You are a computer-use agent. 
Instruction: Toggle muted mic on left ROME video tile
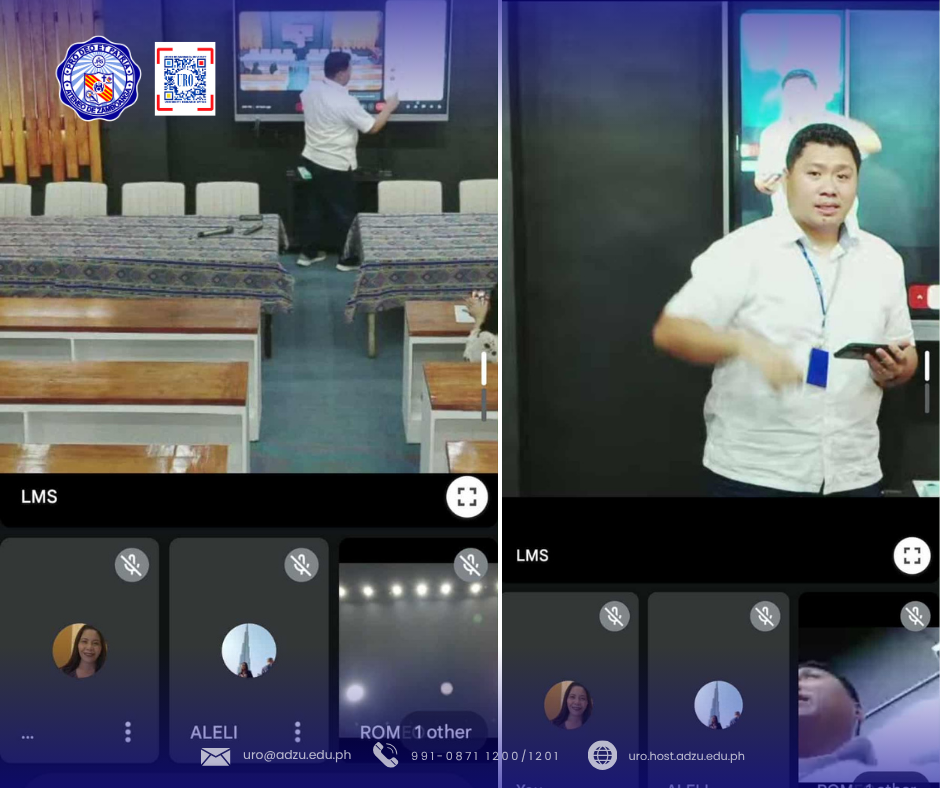pyautogui.click(x=470, y=565)
